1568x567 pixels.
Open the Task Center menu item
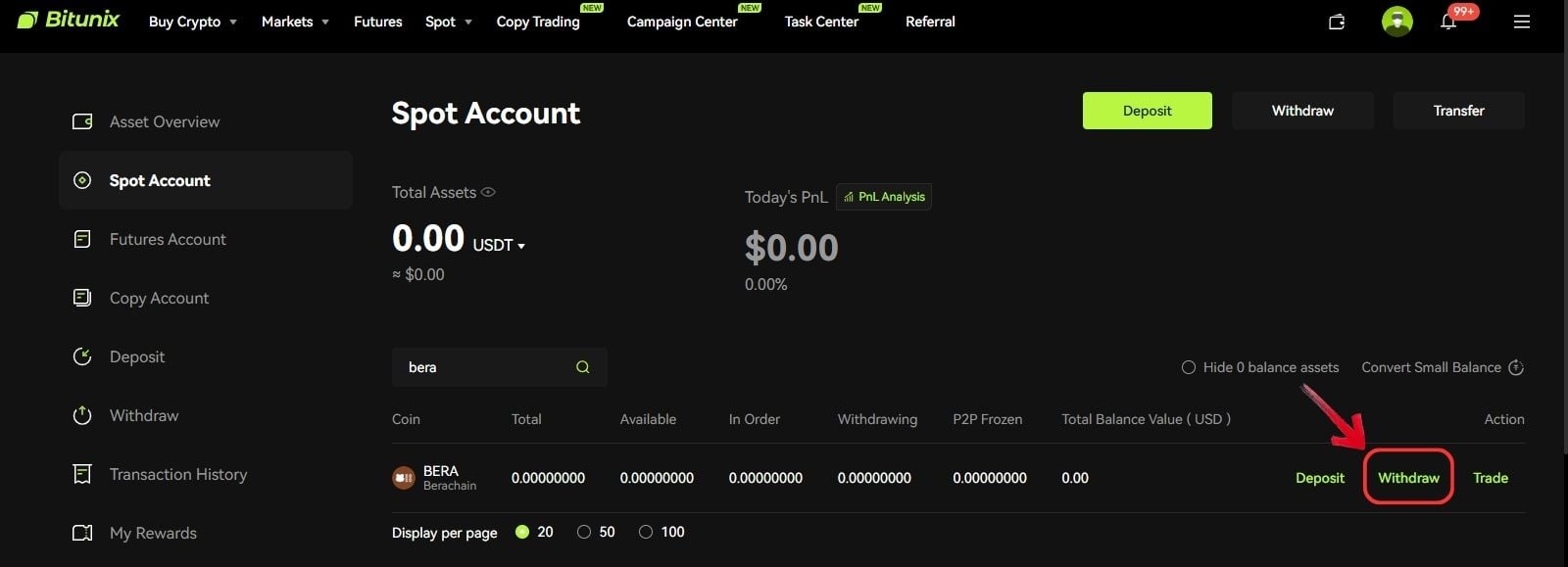(x=821, y=22)
